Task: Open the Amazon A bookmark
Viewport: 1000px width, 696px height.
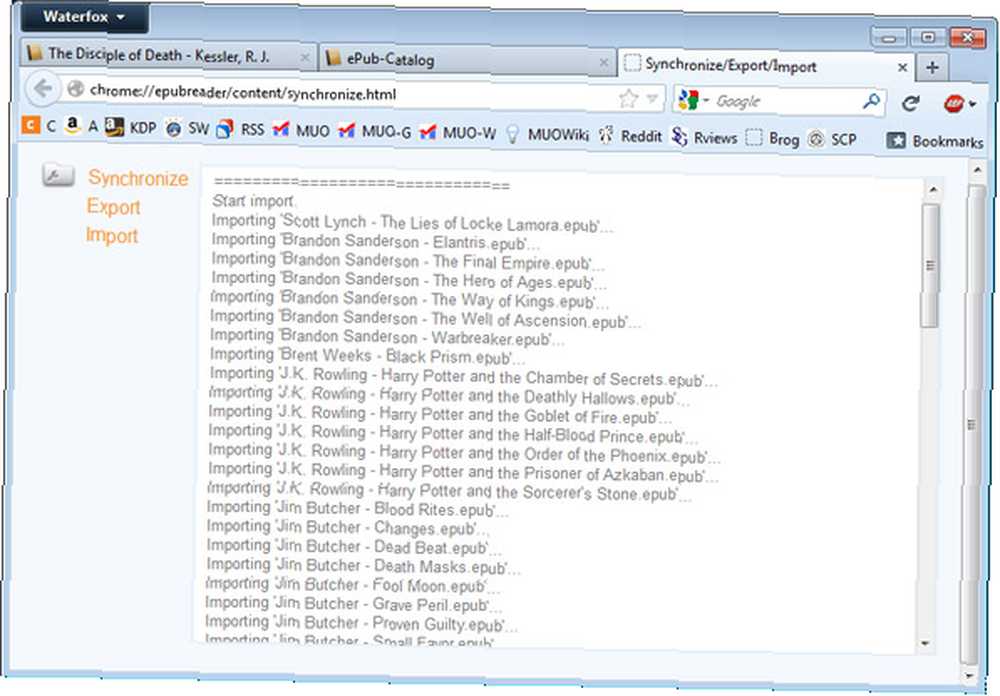Action: (82, 126)
